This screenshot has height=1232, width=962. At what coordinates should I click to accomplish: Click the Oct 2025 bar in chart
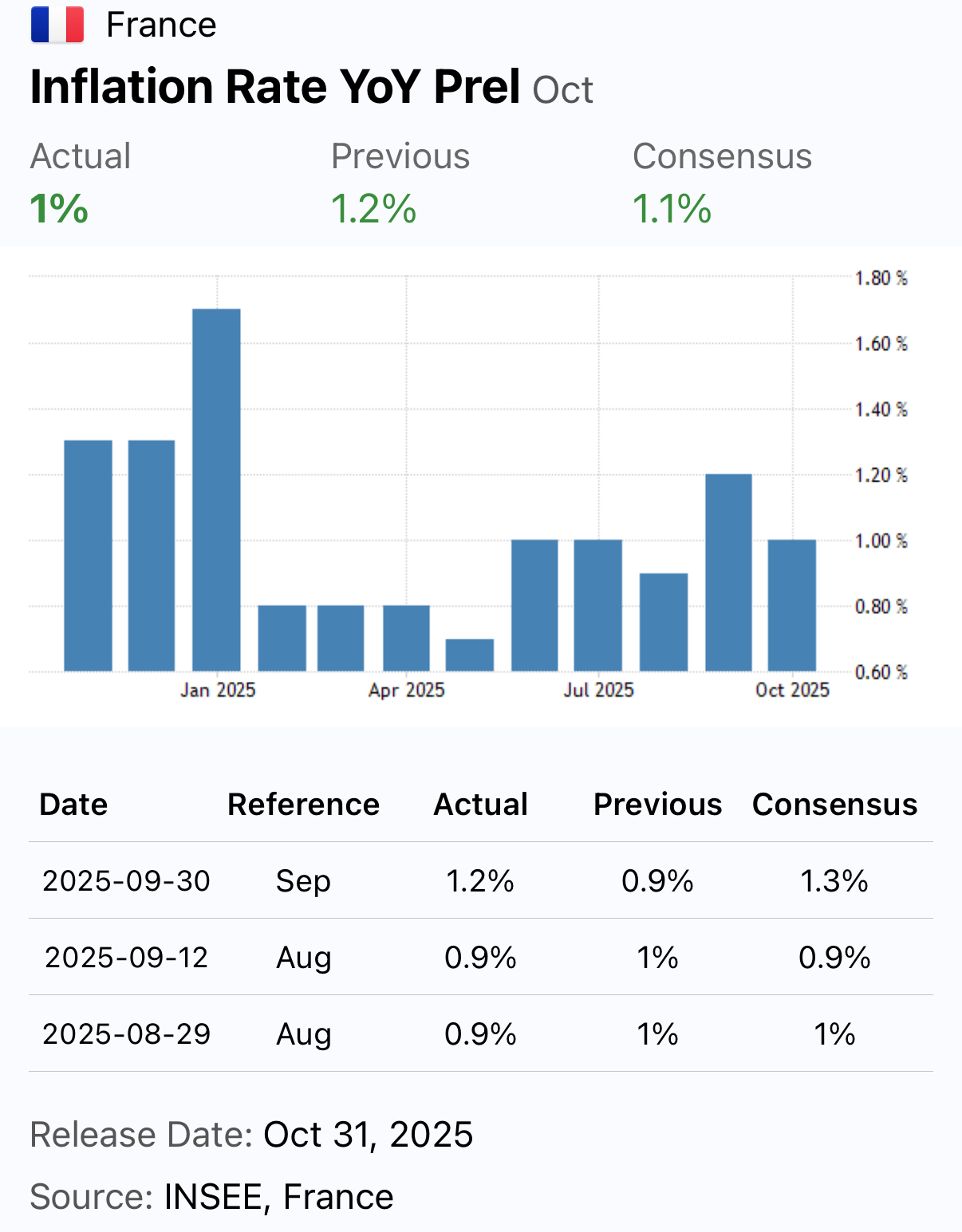(791, 605)
